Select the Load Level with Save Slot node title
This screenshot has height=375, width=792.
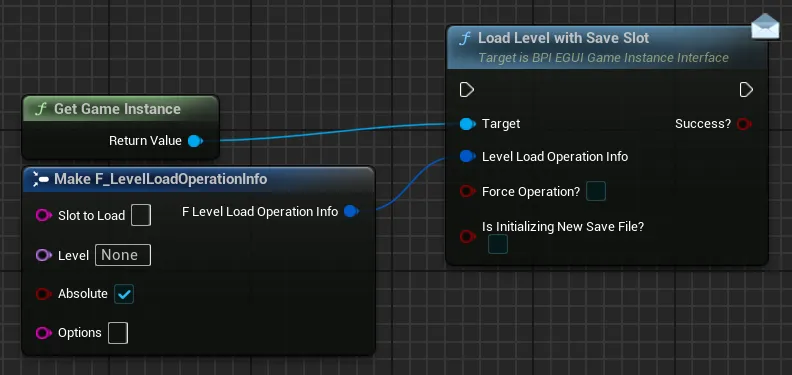564,38
